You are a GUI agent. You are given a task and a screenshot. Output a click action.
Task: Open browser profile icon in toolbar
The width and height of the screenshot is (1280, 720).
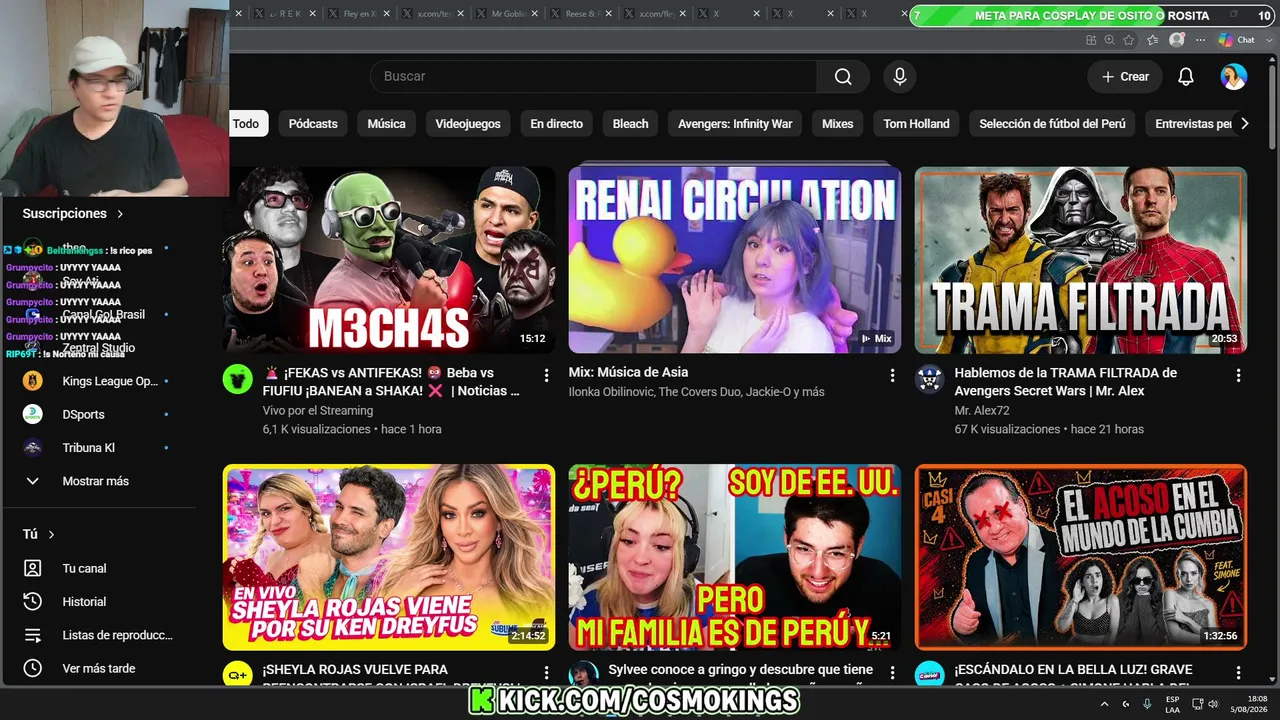click(1177, 40)
